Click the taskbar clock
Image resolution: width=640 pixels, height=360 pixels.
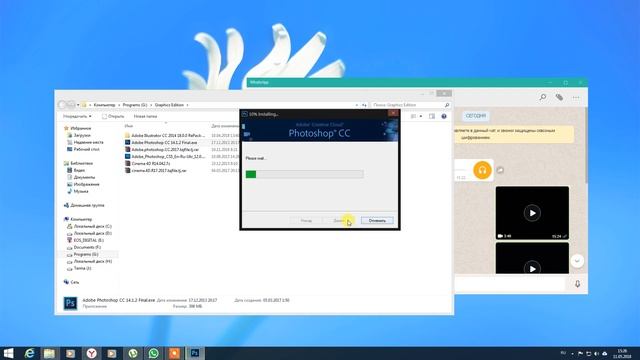[622, 353]
